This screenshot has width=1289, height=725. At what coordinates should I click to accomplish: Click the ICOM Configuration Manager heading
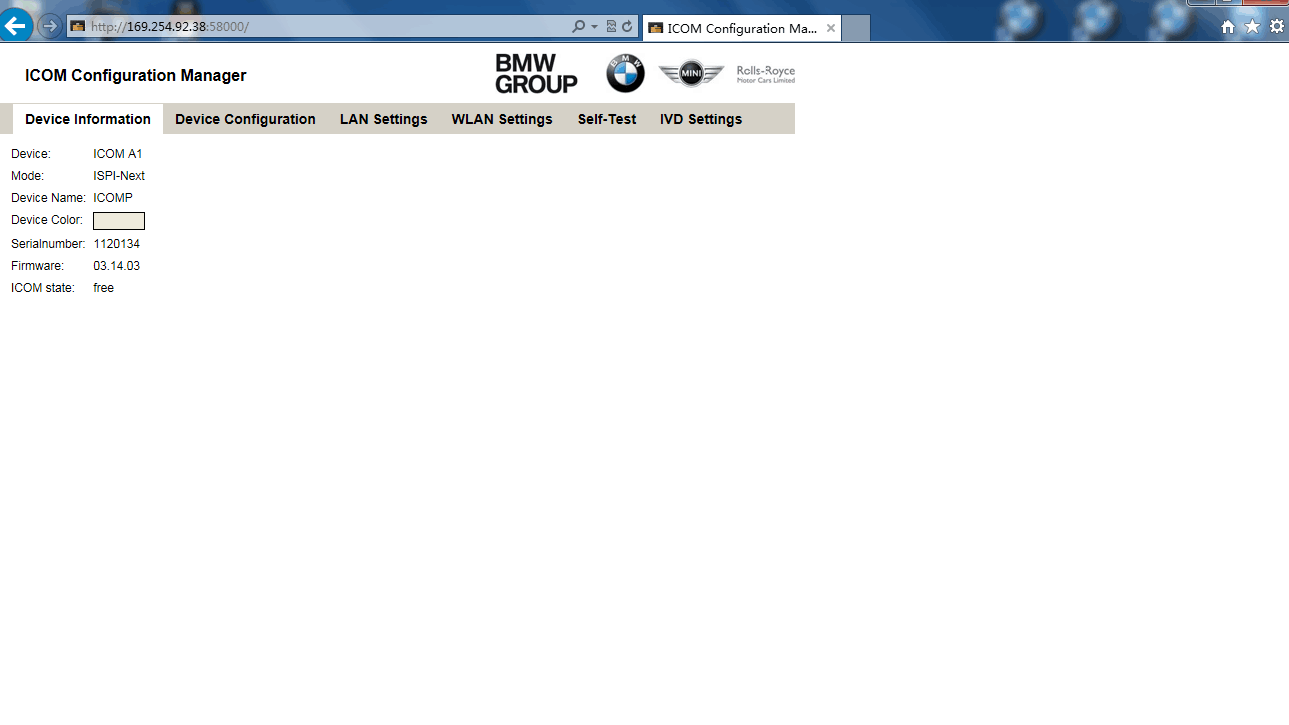(x=136, y=76)
